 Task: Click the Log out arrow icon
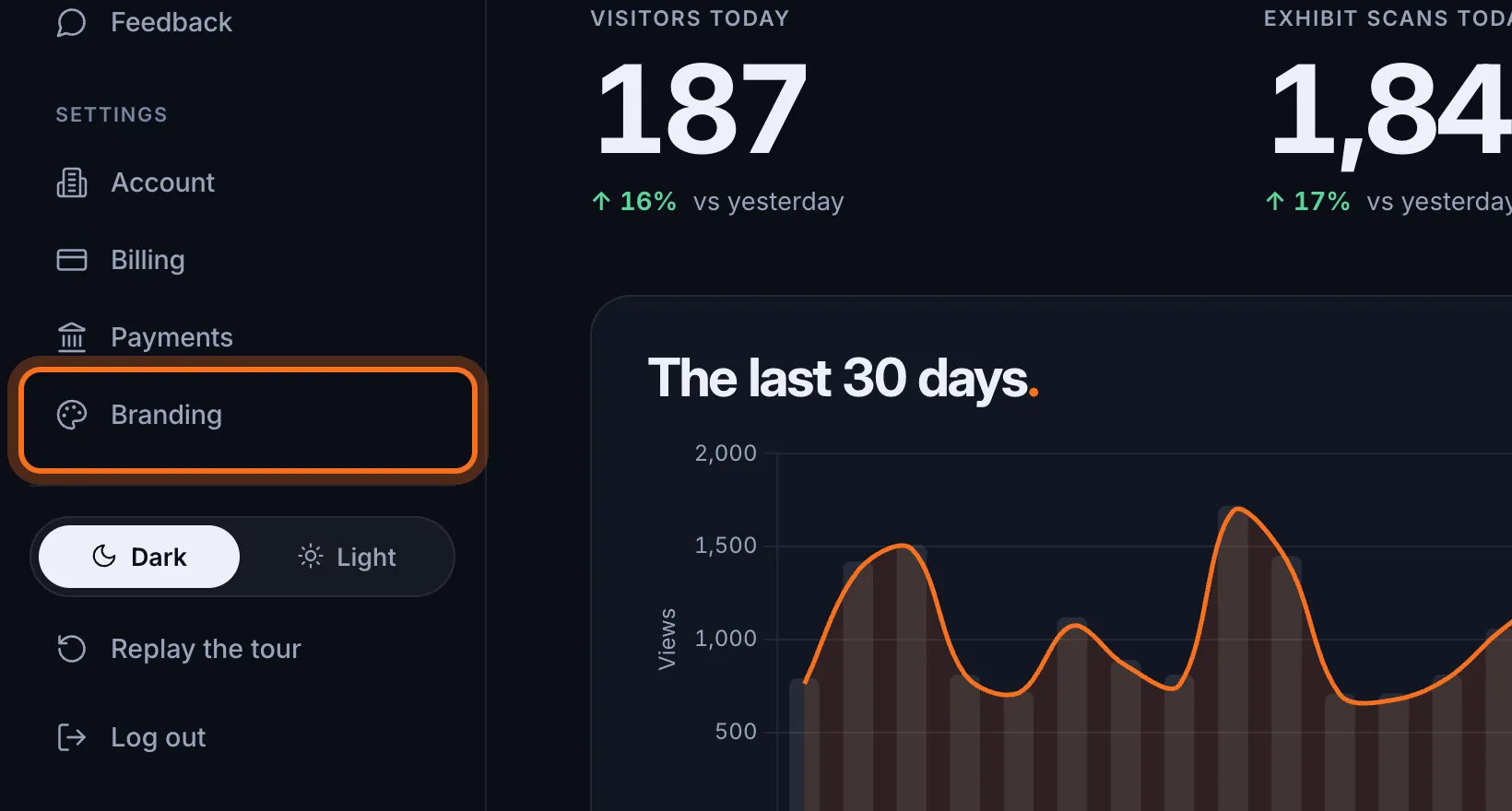pos(71,737)
